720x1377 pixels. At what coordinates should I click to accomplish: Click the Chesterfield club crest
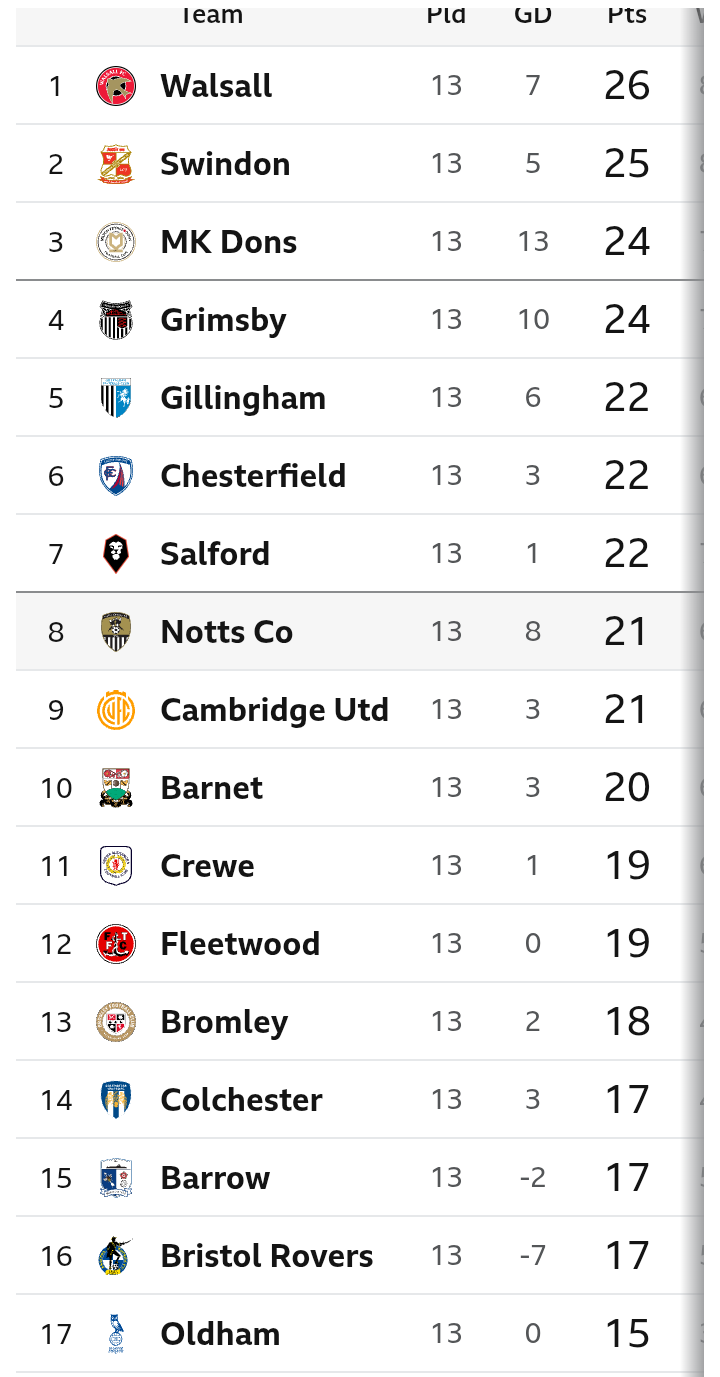[116, 476]
